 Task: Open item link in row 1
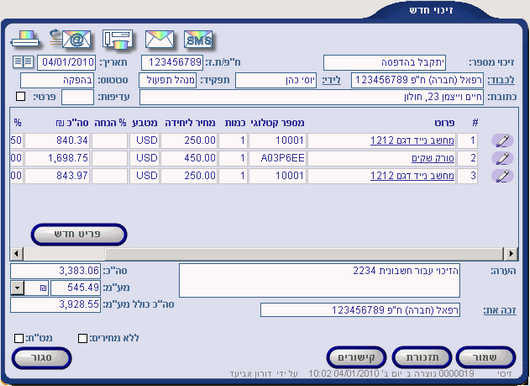coord(412,141)
